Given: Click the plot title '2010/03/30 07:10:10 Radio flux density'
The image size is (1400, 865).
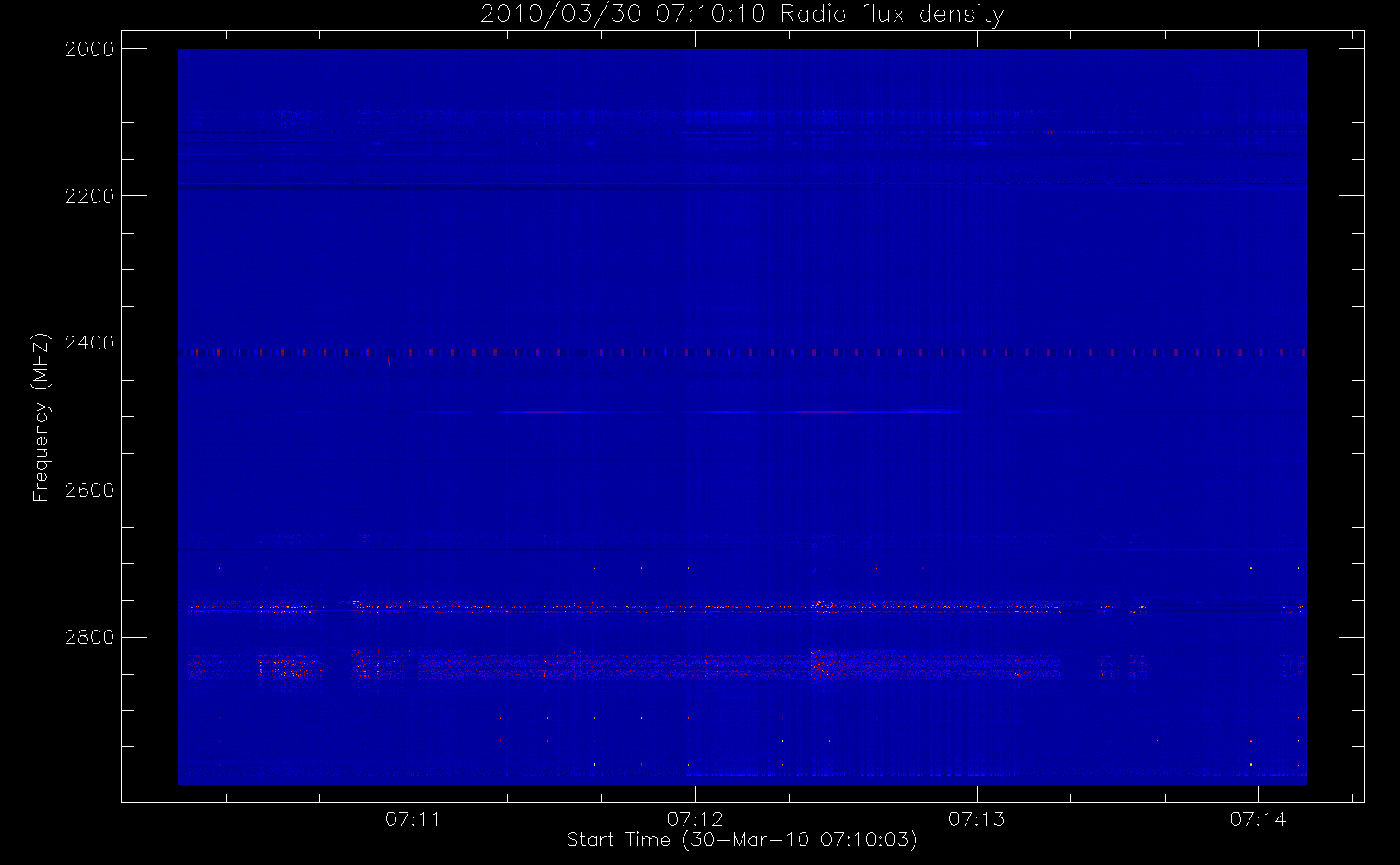Looking at the screenshot, I should (x=742, y=14).
